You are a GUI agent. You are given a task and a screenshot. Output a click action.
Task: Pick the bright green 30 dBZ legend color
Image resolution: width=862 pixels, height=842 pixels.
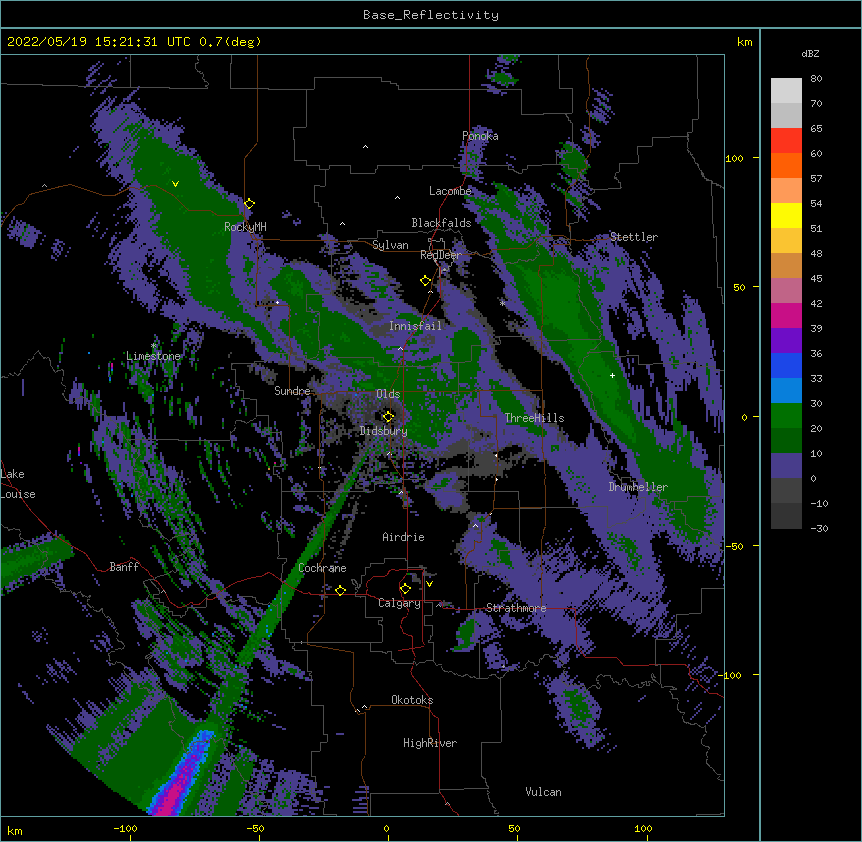(786, 415)
